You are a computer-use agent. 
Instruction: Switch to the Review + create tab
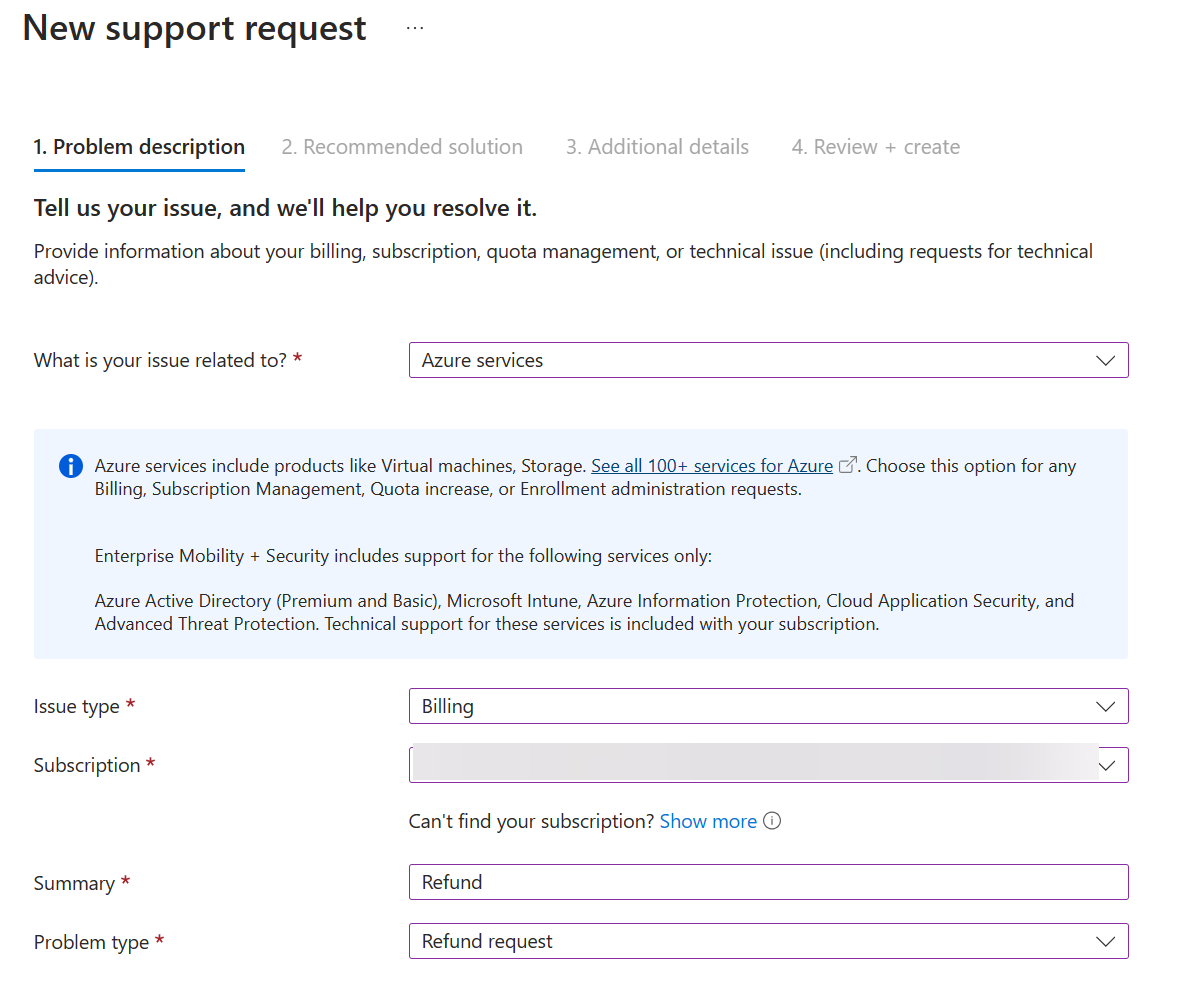(x=875, y=146)
